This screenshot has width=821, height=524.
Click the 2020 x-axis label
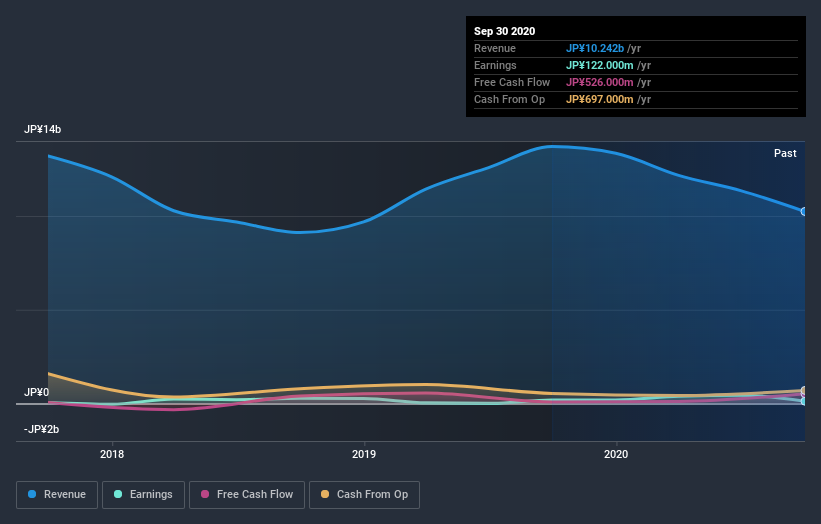(616, 454)
